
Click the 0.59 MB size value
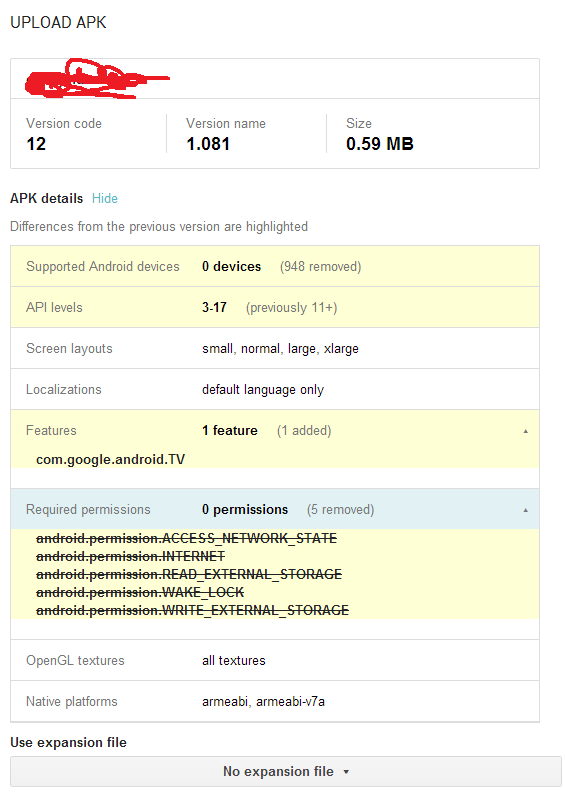[x=380, y=144]
